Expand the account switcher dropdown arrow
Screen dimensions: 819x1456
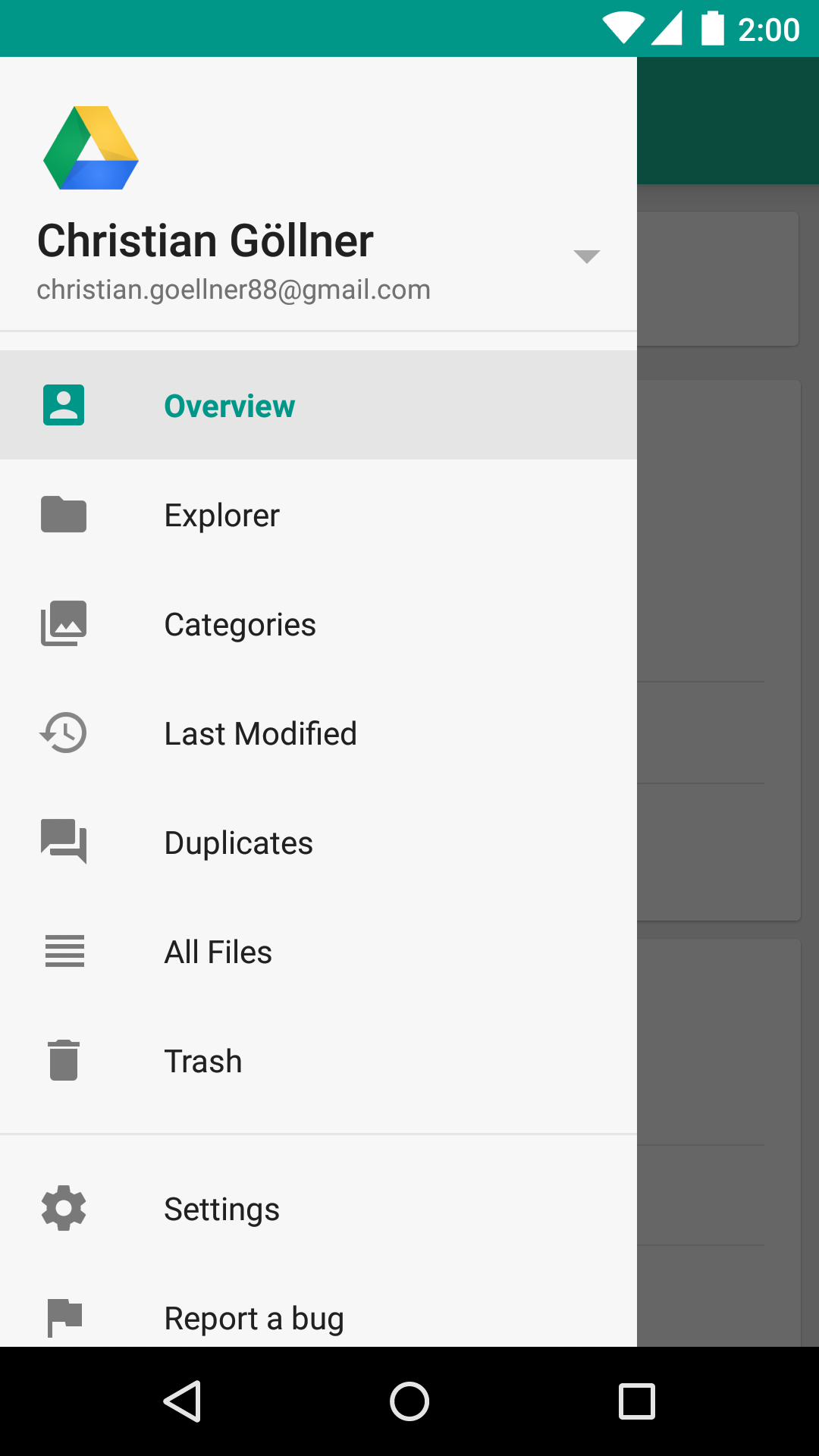click(x=587, y=256)
